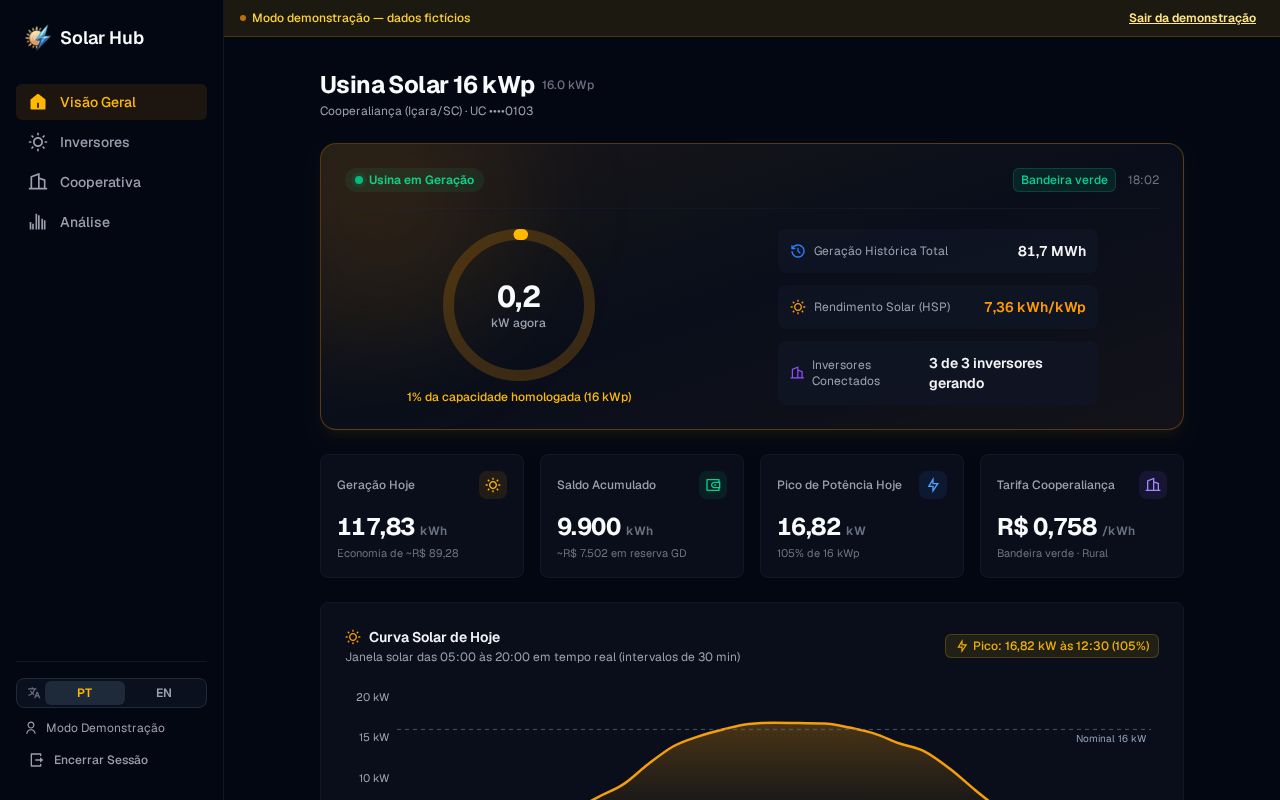Click the 9.900 kWh balance value
The image size is (1280, 800).
pos(605,527)
